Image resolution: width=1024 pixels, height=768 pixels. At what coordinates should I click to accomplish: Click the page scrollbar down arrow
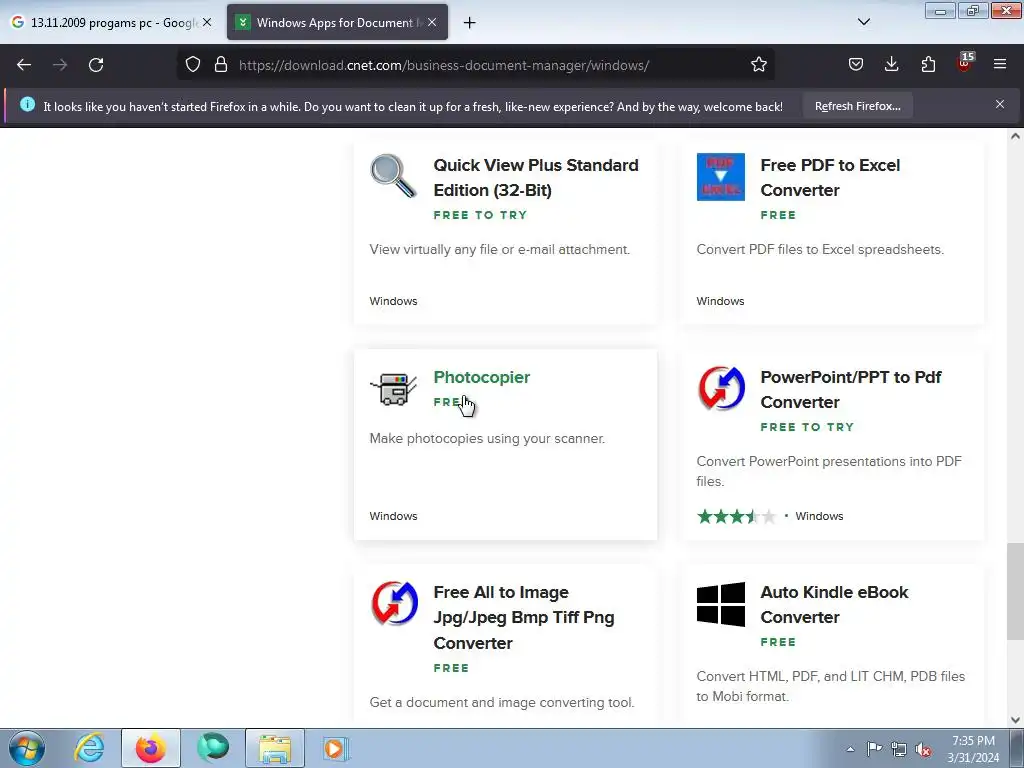click(1015, 720)
